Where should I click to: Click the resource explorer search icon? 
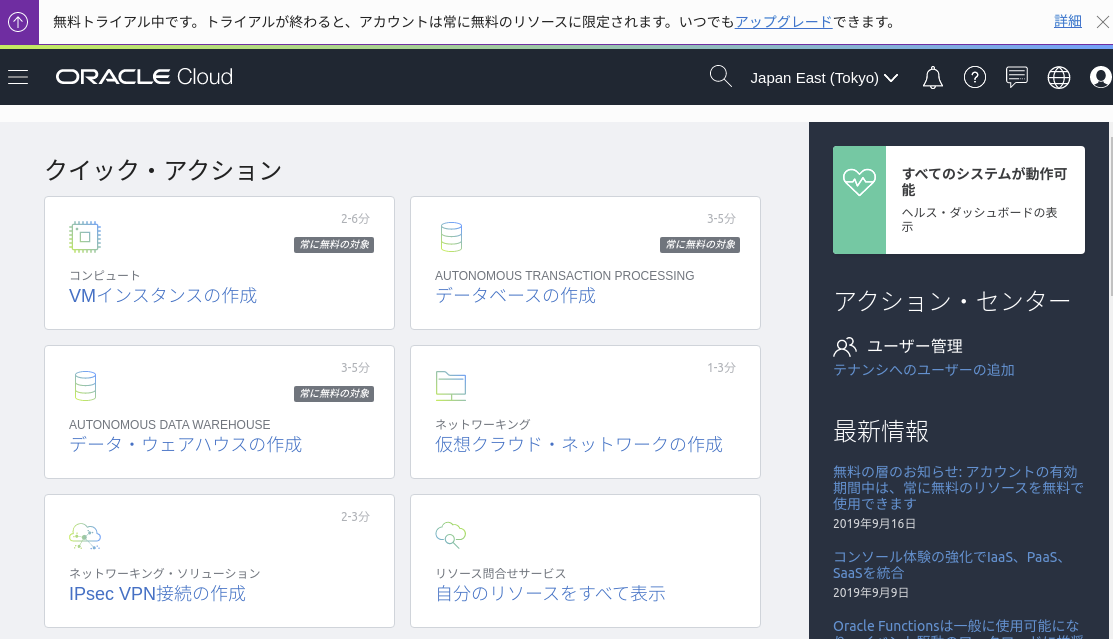pos(451,535)
